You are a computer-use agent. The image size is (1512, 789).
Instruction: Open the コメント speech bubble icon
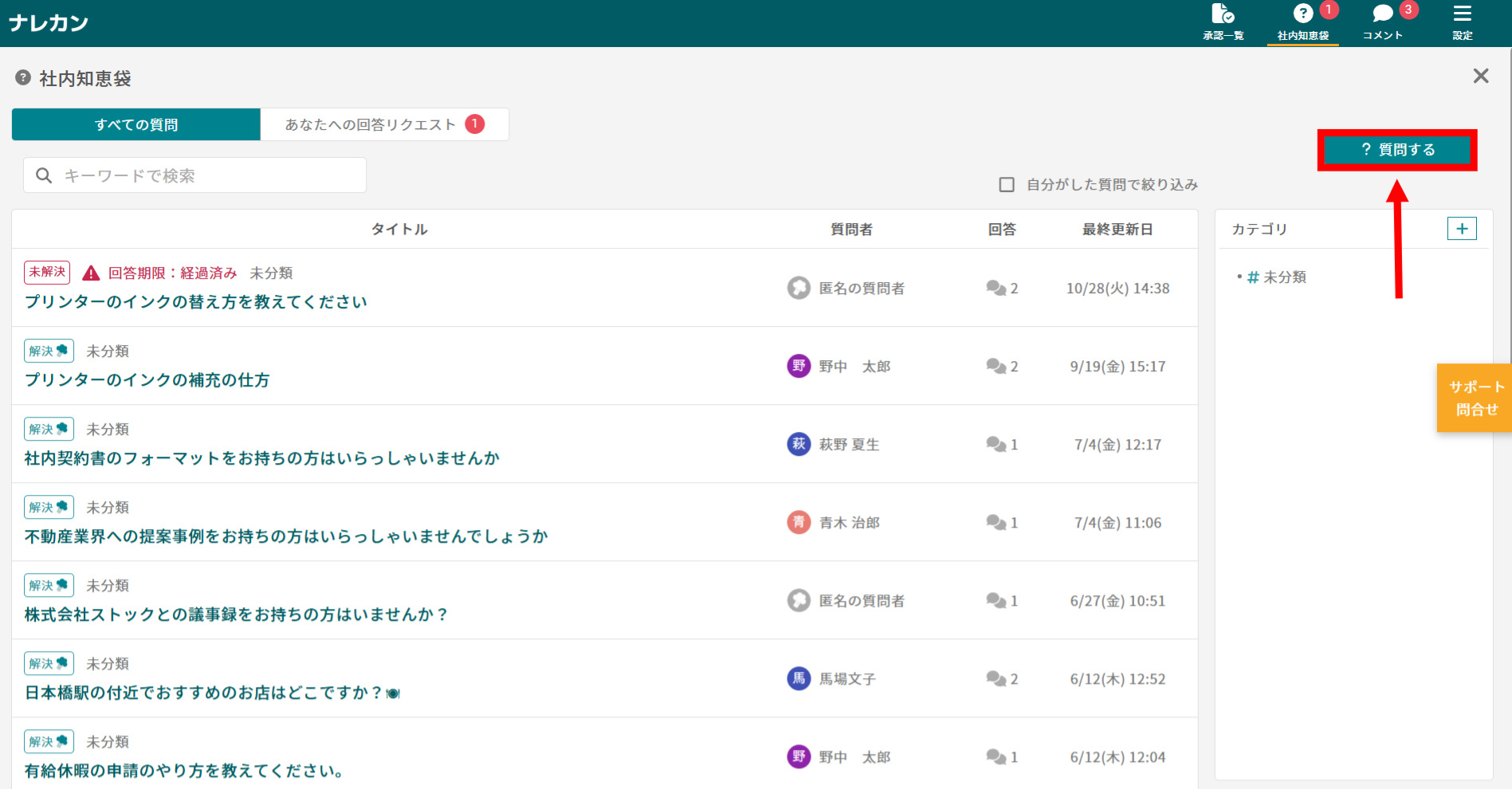tap(1382, 15)
